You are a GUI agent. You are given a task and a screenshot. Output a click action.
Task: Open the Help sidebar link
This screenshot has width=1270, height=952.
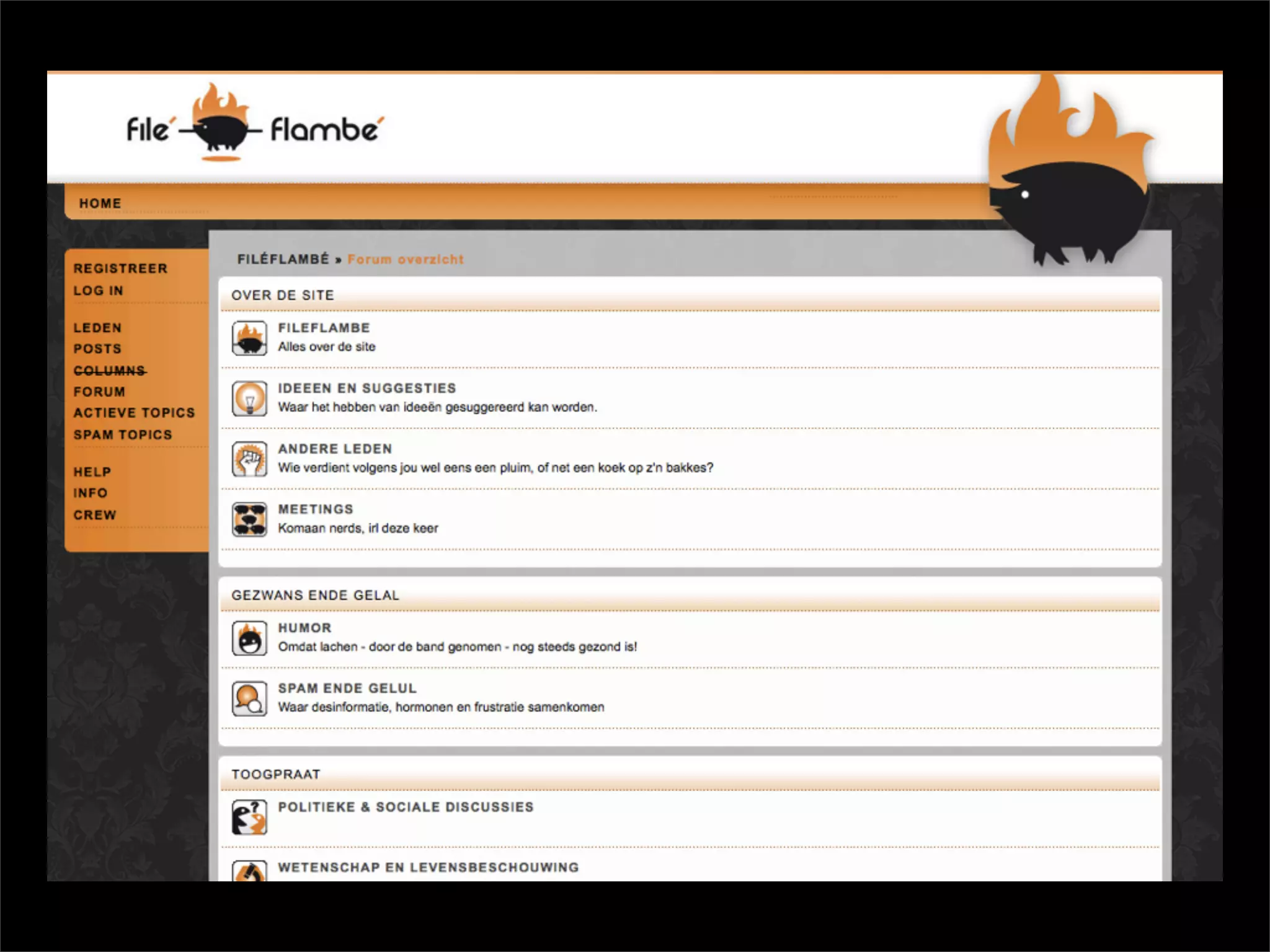[x=92, y=472]
